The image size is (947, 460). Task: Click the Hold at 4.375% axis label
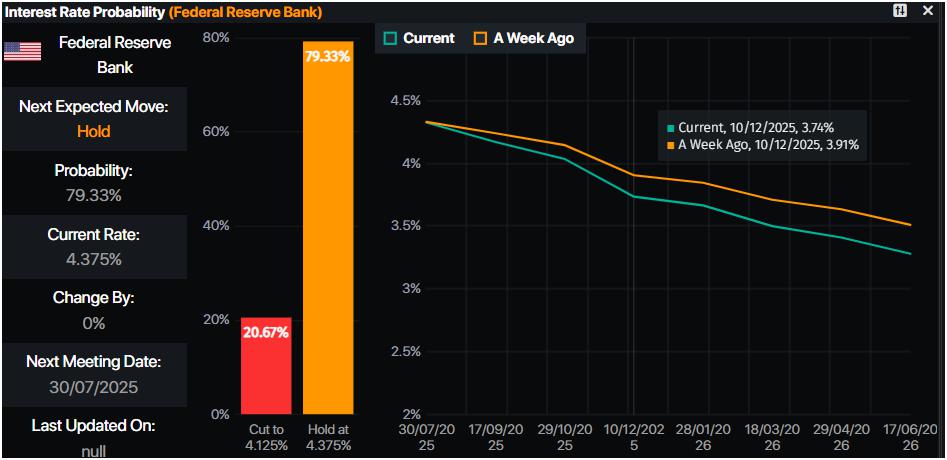click(x=328, y=436)
